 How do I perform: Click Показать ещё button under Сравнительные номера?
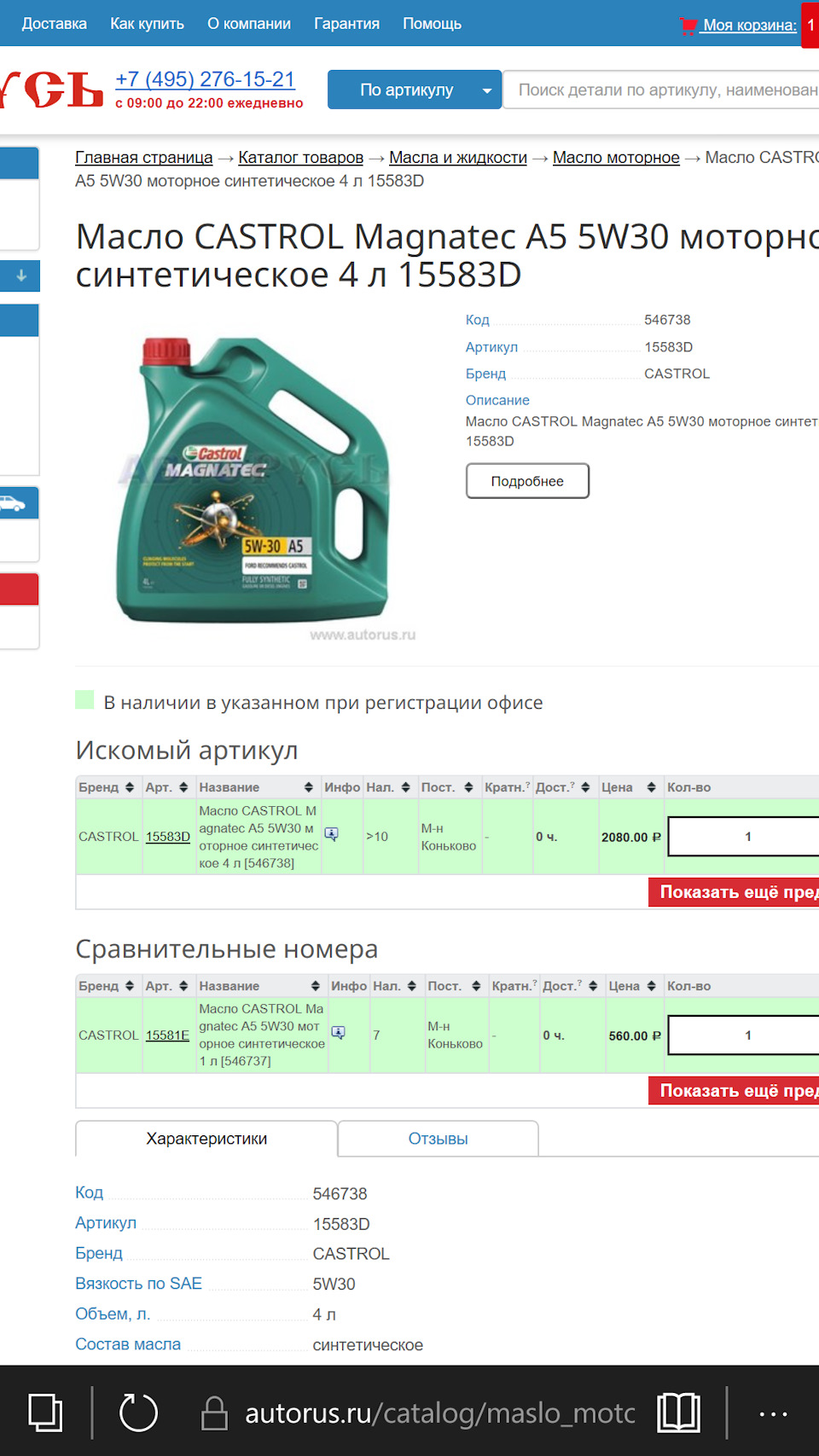[x=734, y=1091]
